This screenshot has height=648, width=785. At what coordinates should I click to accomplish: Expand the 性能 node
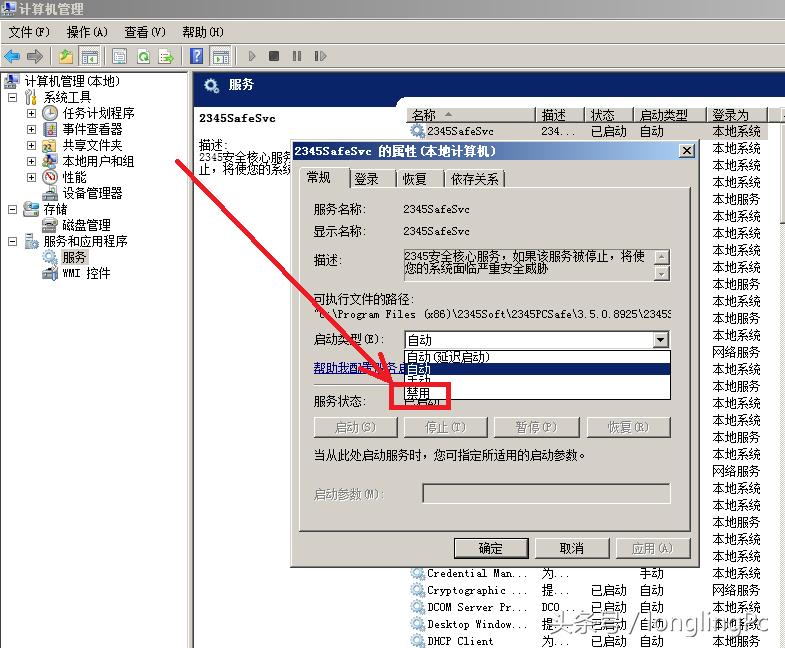pyautogui.click(x=31, y=177)
